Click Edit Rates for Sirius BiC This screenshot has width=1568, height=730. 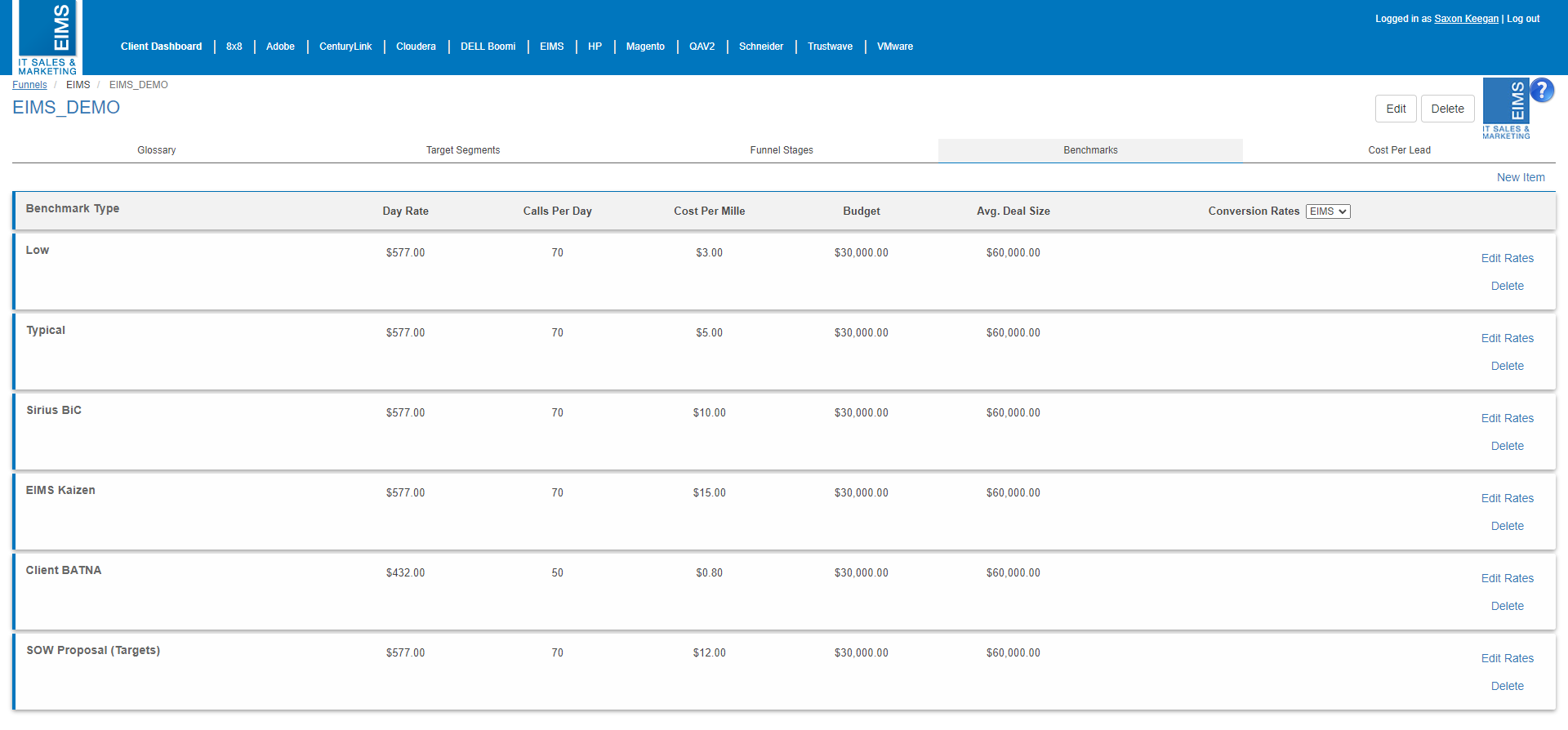coord(1508,418)
